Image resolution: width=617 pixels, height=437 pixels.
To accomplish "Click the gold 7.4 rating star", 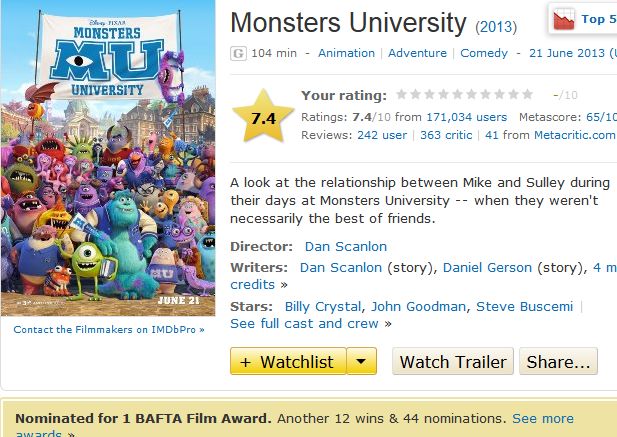I will click(x=263, y=117).
